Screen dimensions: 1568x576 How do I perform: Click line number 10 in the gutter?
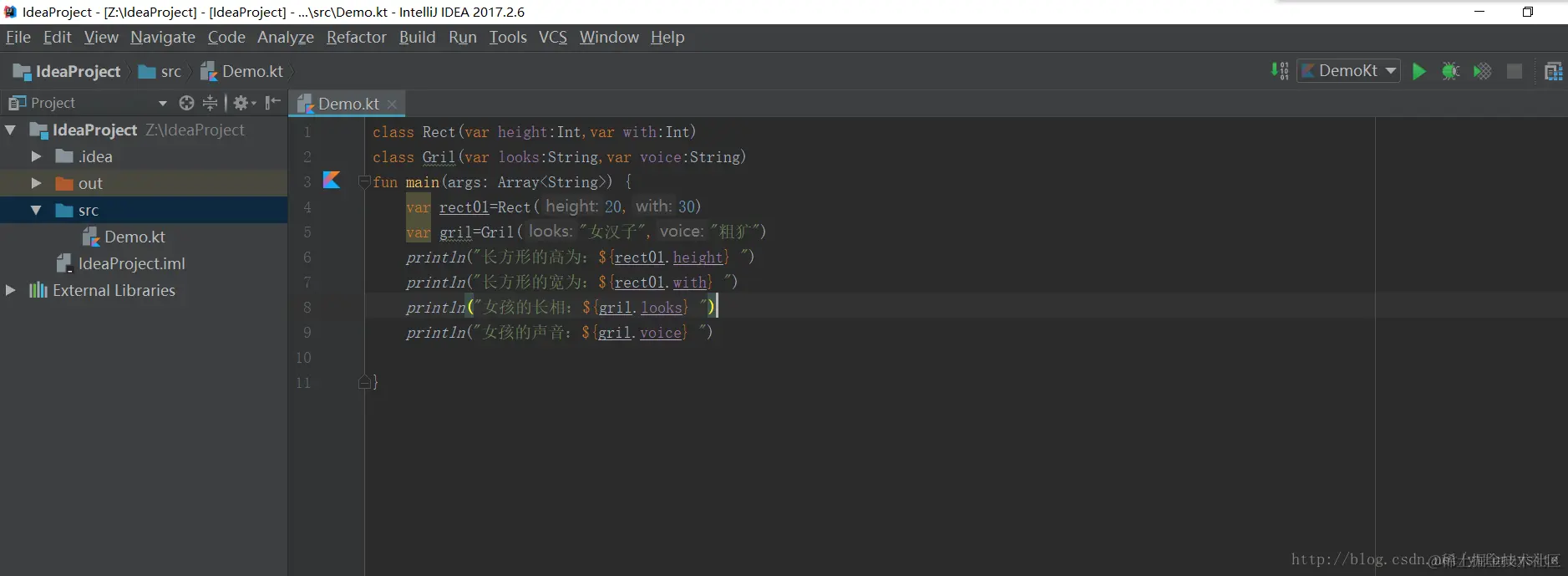point(303,357)
